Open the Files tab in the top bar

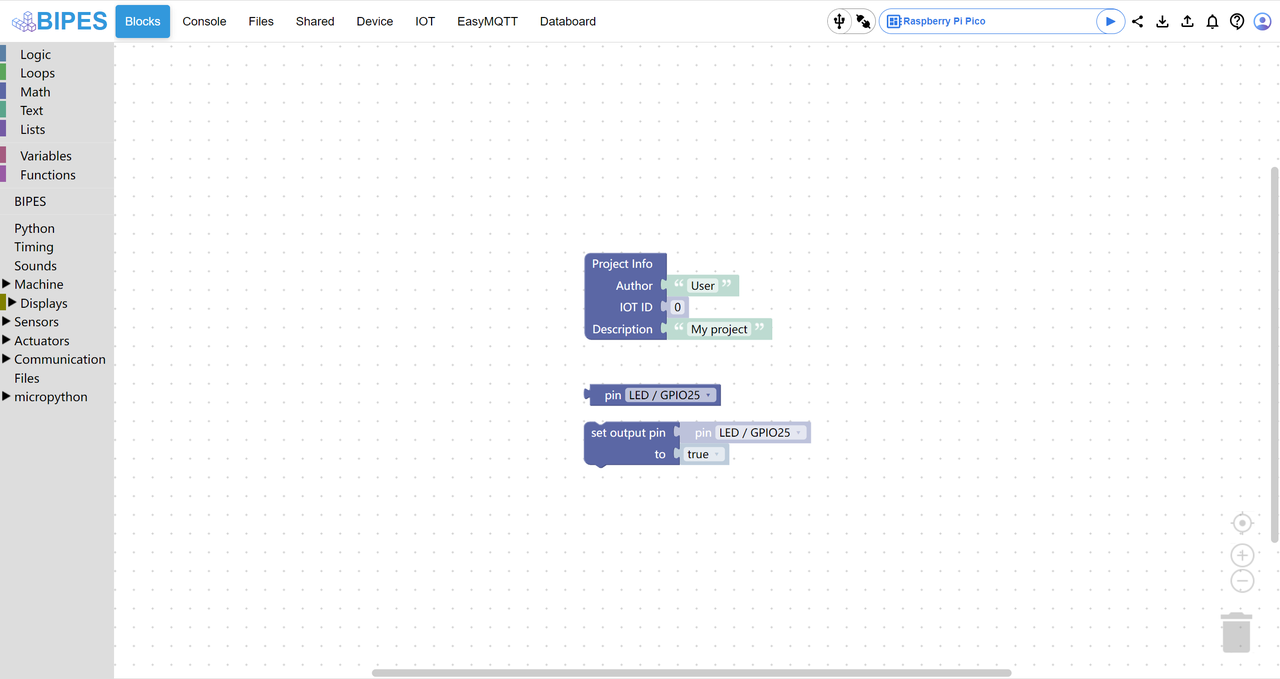261,21
